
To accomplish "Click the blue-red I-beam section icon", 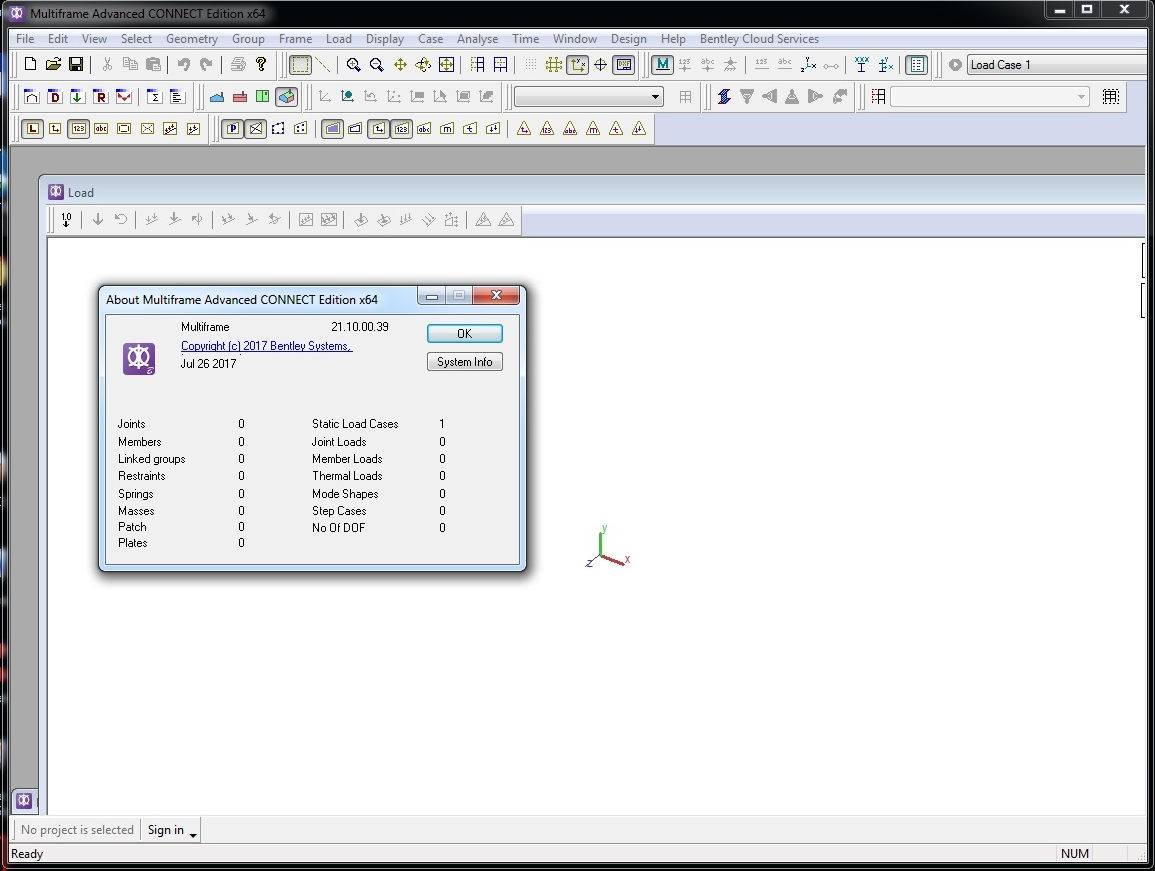I will click(724, 97).
